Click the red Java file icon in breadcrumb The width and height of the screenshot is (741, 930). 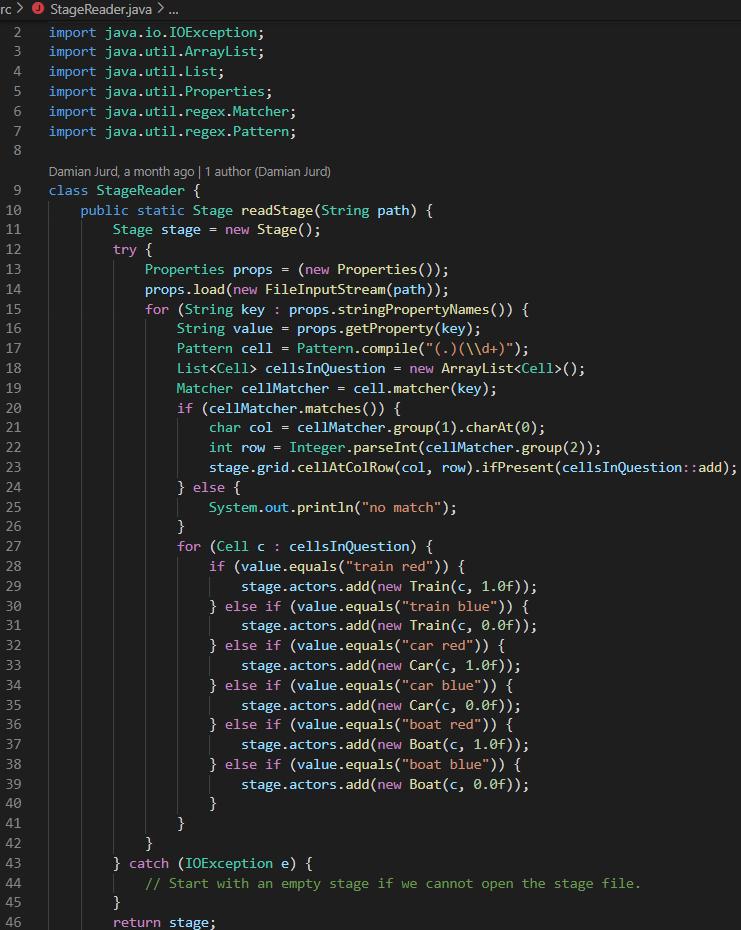[x=38, y=8]
